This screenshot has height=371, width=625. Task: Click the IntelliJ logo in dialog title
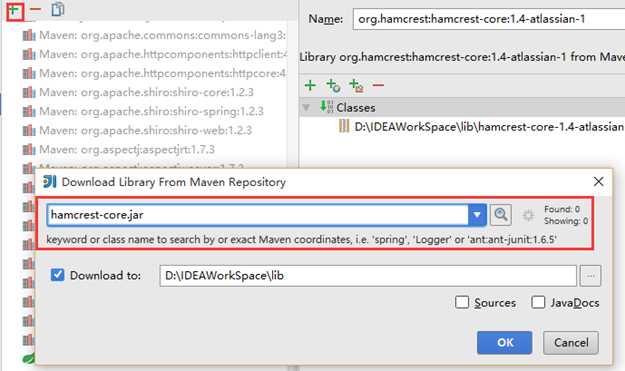point(50,182)
